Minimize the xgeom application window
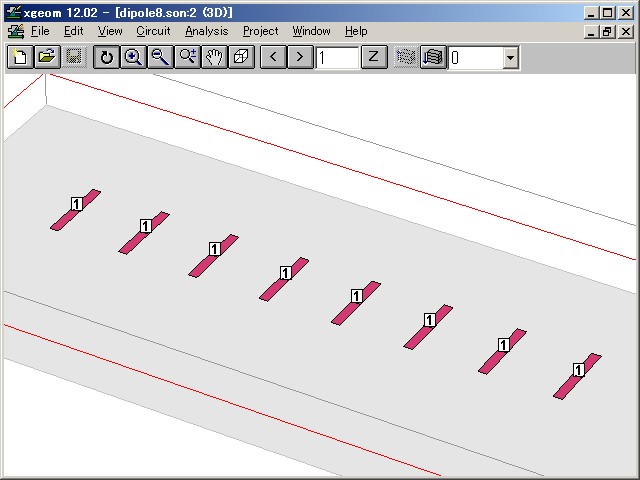The width and height of the screenshot is (640, 480). coord(591,13)
